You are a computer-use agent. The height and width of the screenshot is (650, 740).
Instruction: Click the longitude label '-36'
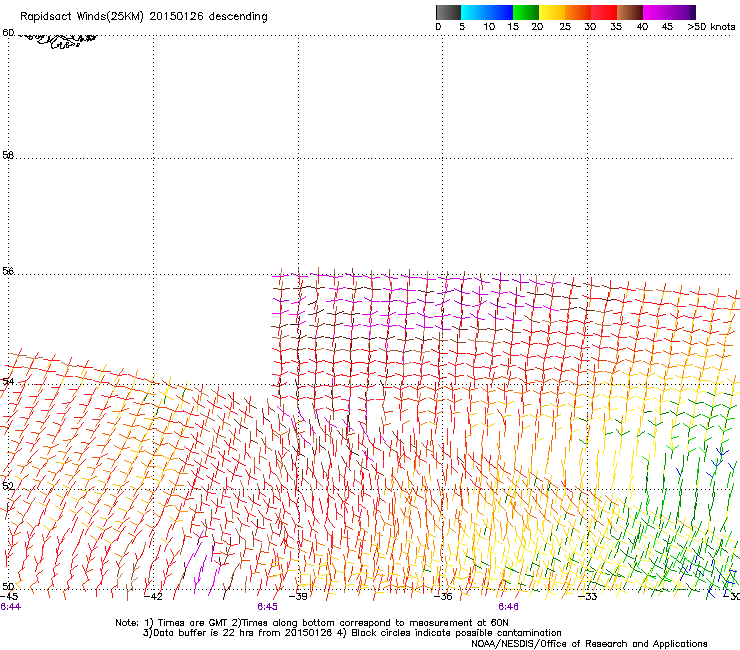[443, 597]
